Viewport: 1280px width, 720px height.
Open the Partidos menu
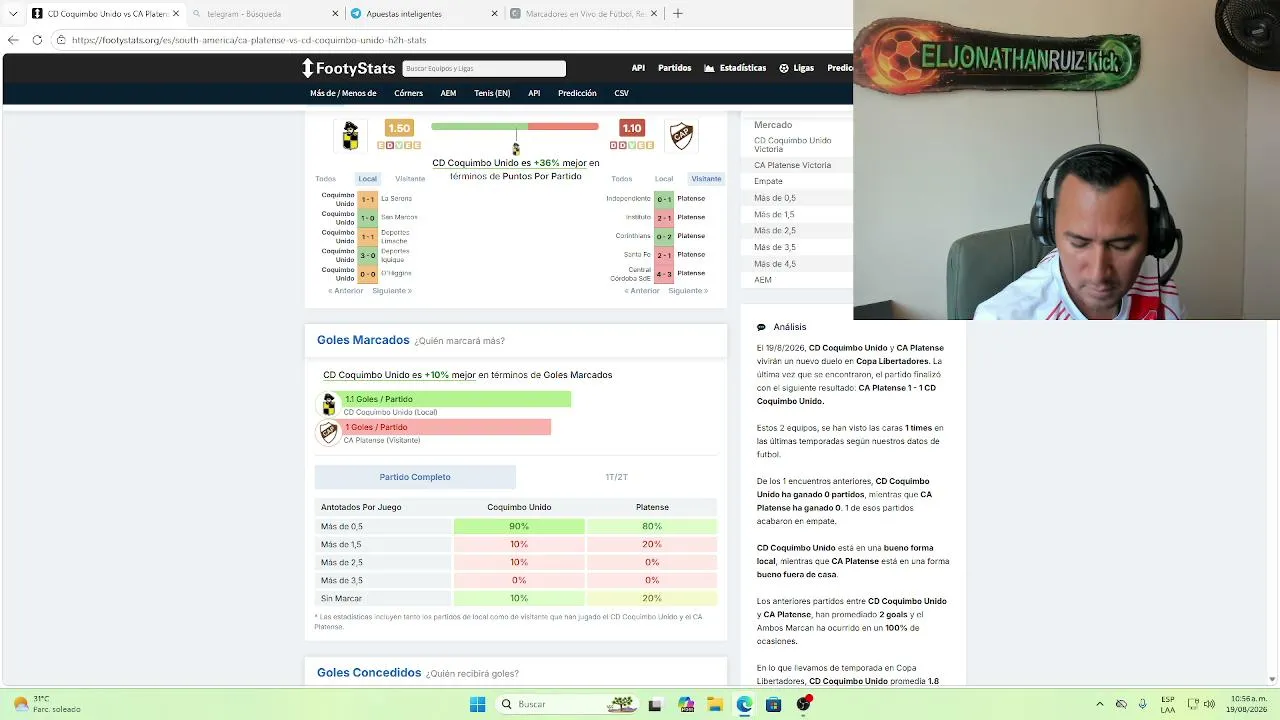tap(675, 68)
